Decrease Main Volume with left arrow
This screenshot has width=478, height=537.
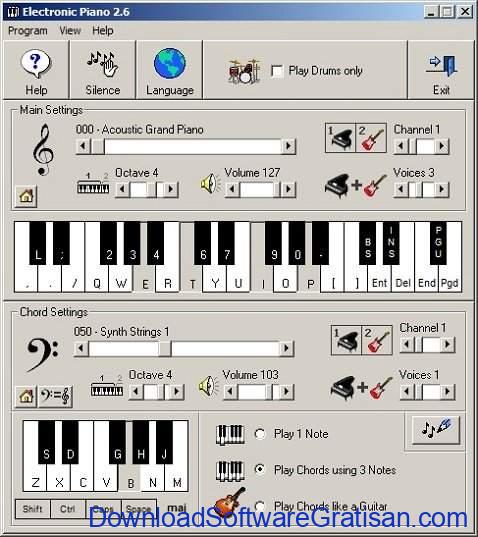[x=232, y=189]
